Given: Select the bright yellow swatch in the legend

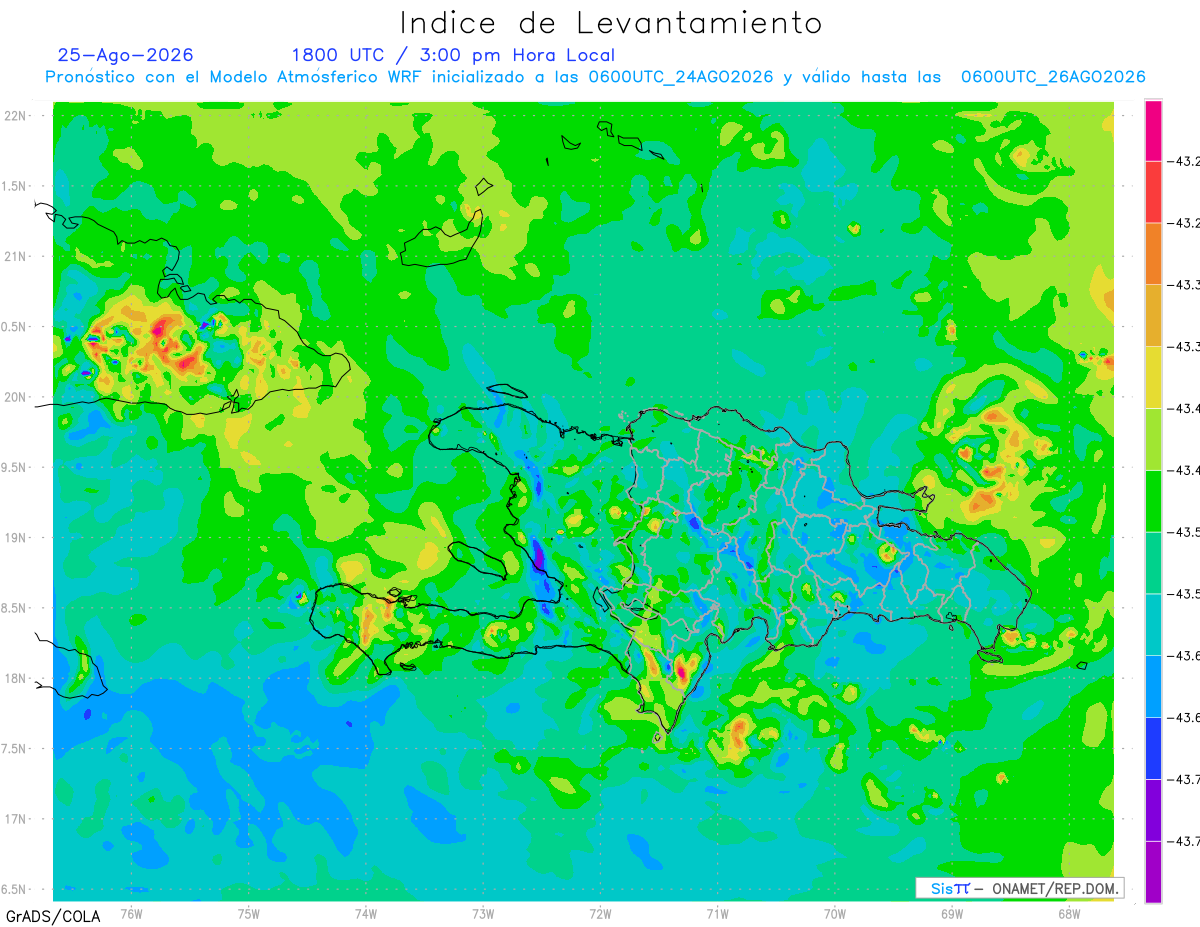Looking at the screenshot, I should tap(1153, 377).
